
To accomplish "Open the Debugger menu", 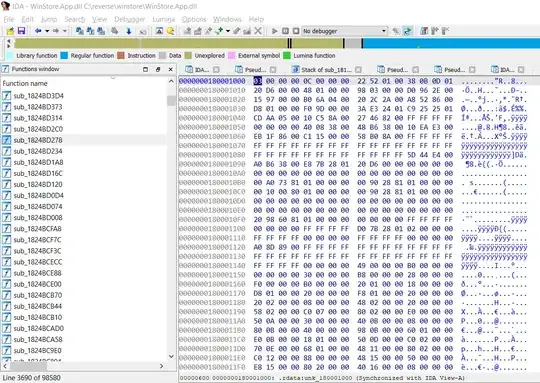I will [x=129, y=19].
